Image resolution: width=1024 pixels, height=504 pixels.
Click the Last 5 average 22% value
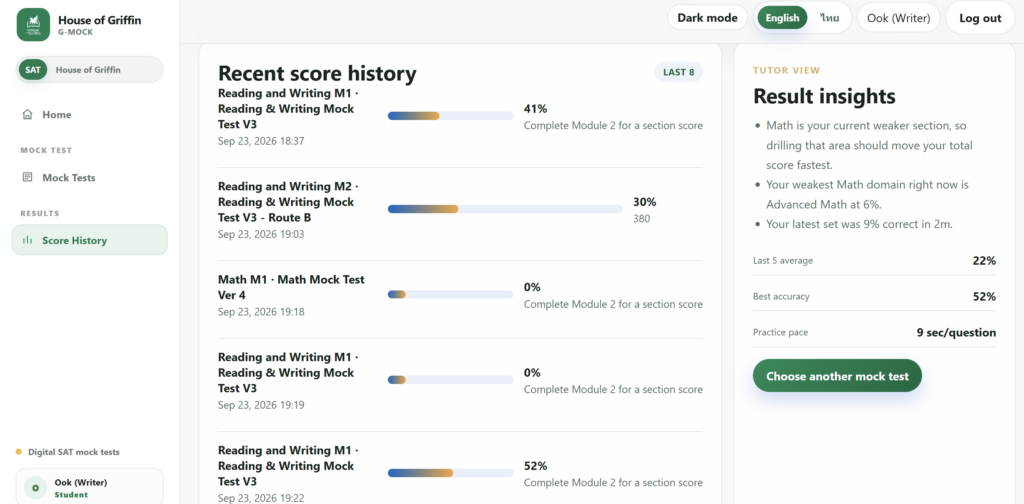point(984,261)
